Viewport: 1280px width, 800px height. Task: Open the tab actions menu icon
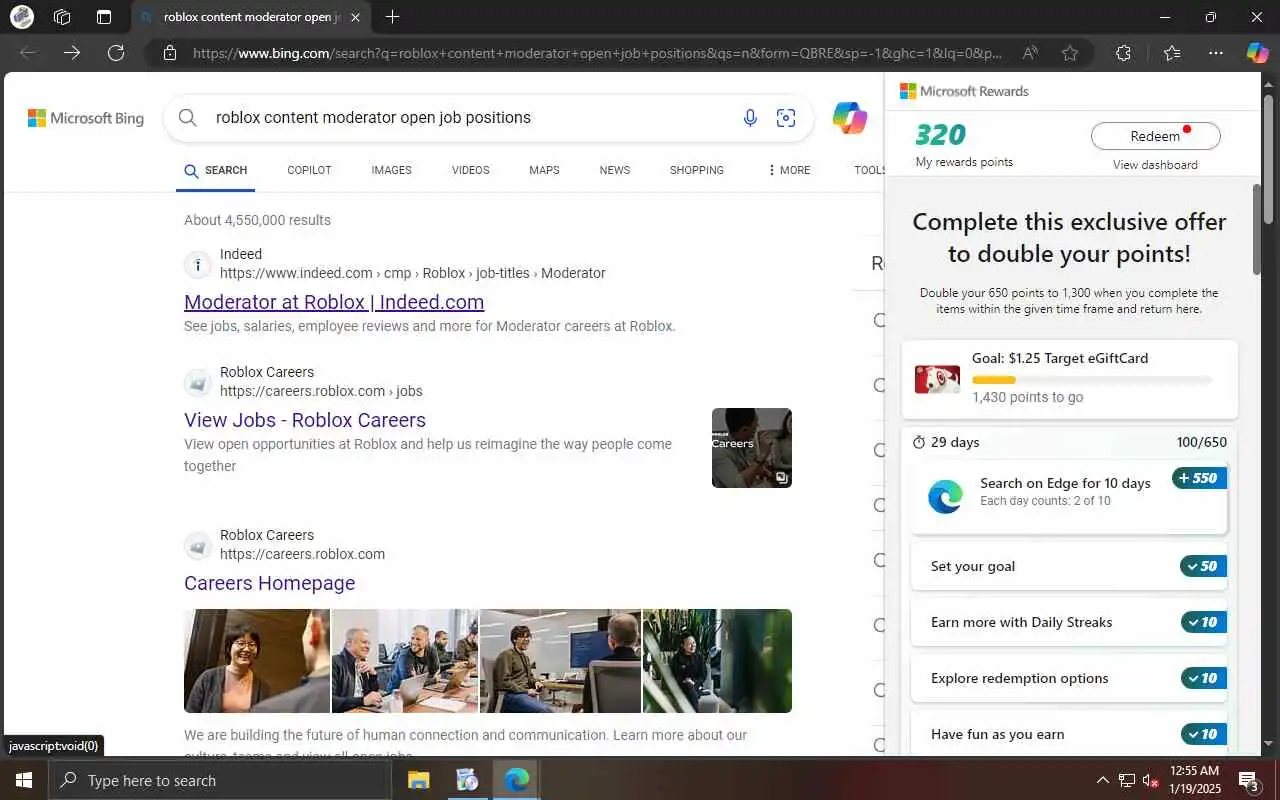click(x=104, y=17)
